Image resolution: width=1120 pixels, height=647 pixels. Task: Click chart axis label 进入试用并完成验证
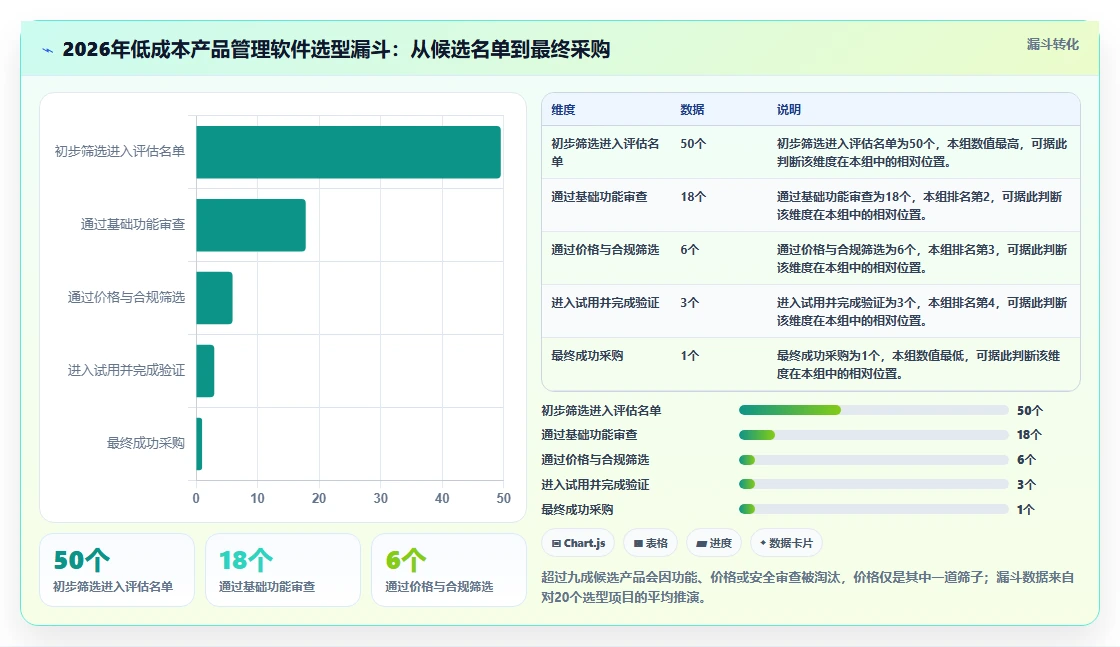click(x=126, y=370)
